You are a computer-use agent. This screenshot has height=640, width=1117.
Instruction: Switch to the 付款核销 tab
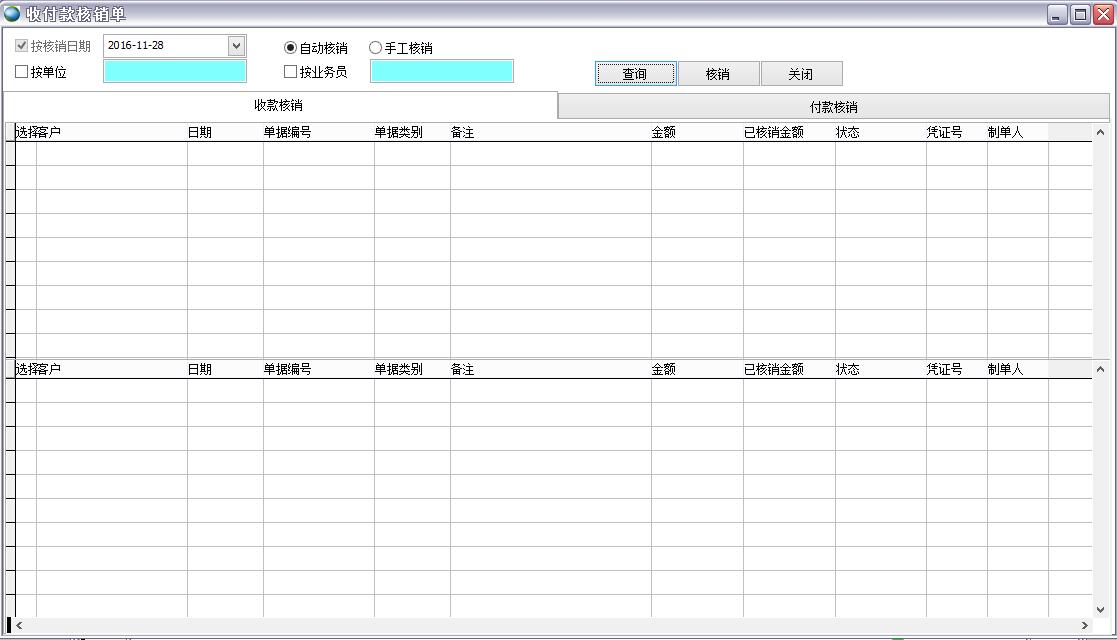pyautogui.click(x=835, y=105)
